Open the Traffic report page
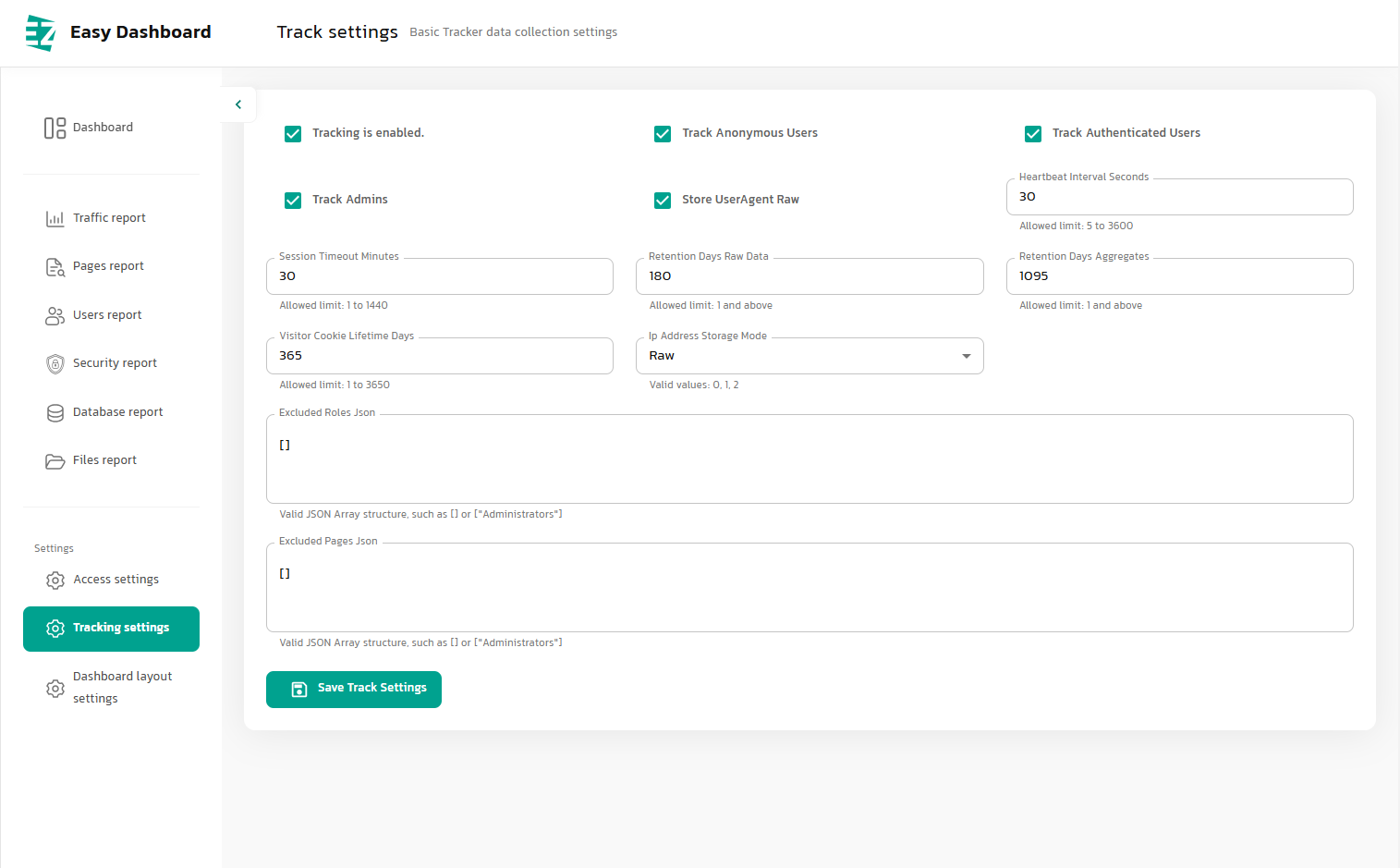Screen dimensions: 1400x868 click(111, 218)
